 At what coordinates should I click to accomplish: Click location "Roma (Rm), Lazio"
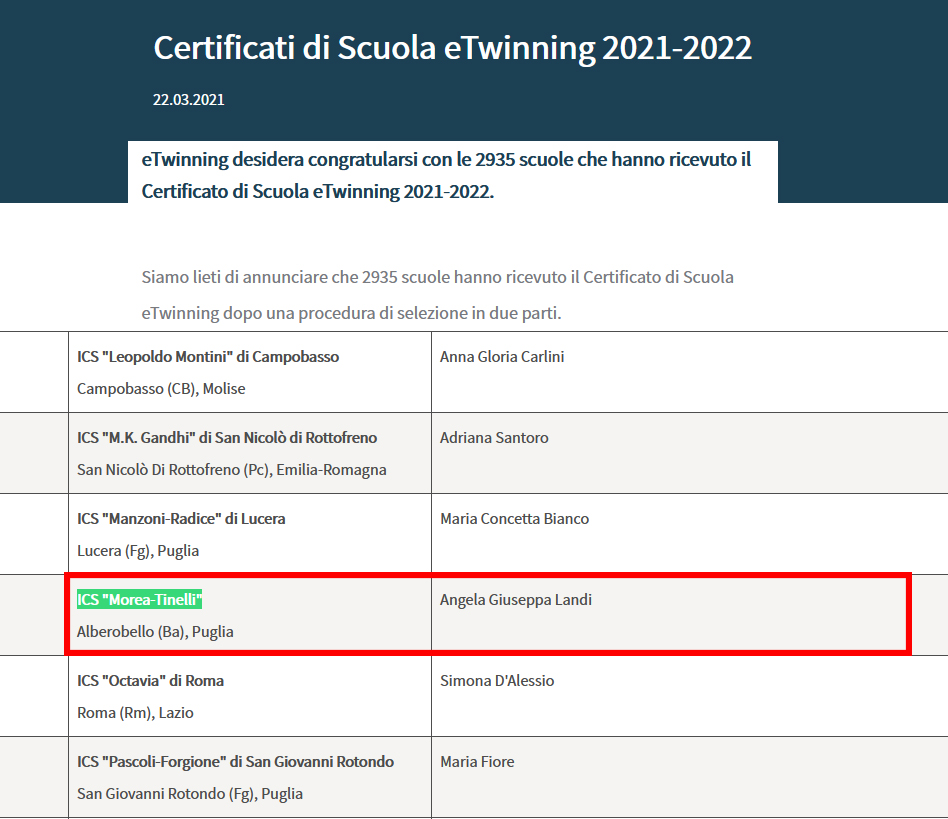point(135,713)
